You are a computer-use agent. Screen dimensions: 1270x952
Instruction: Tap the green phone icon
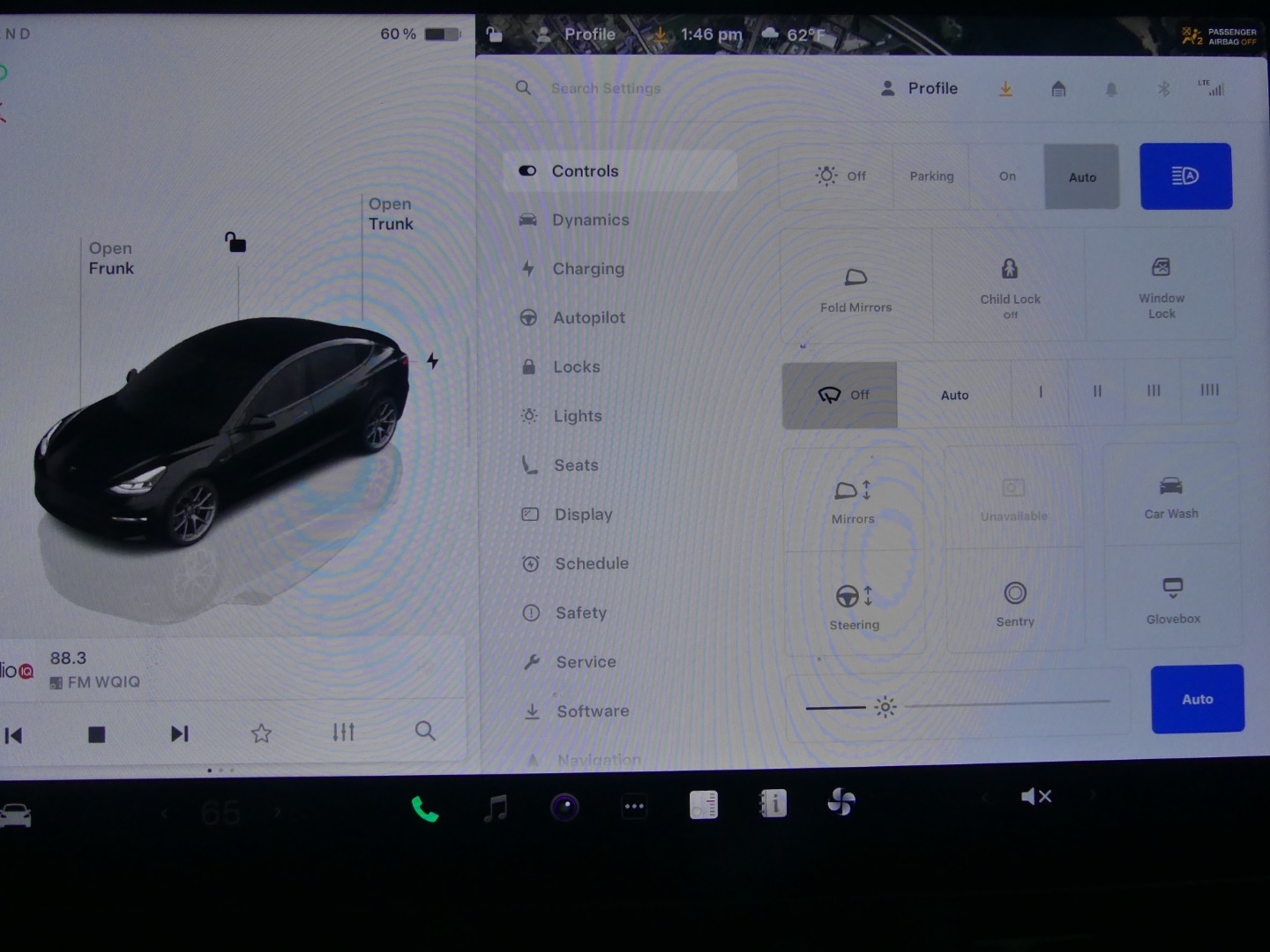pos(424,808)
